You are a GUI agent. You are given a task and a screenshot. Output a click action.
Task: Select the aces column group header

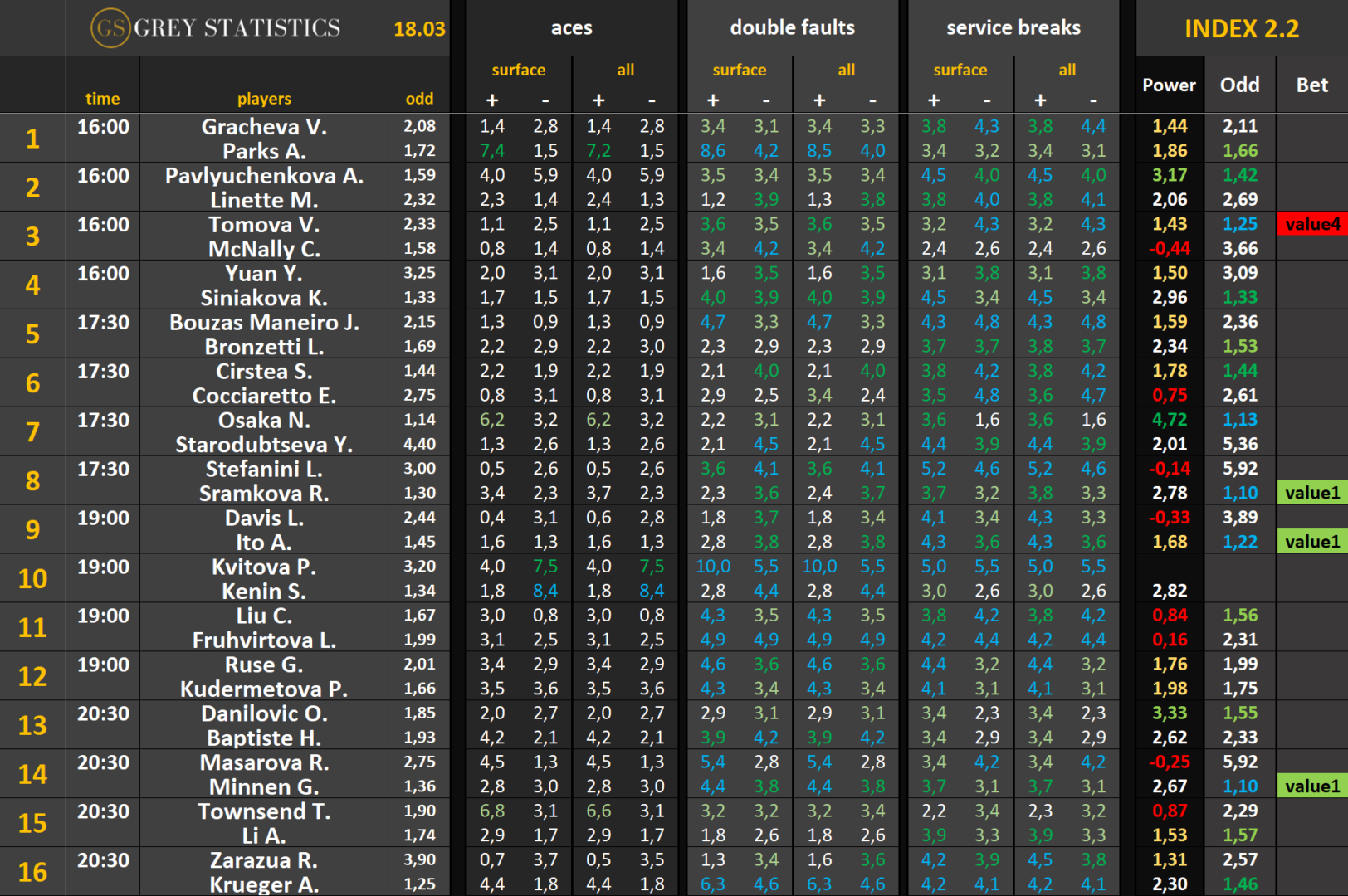pyautogui.click(x=572, y=27)
